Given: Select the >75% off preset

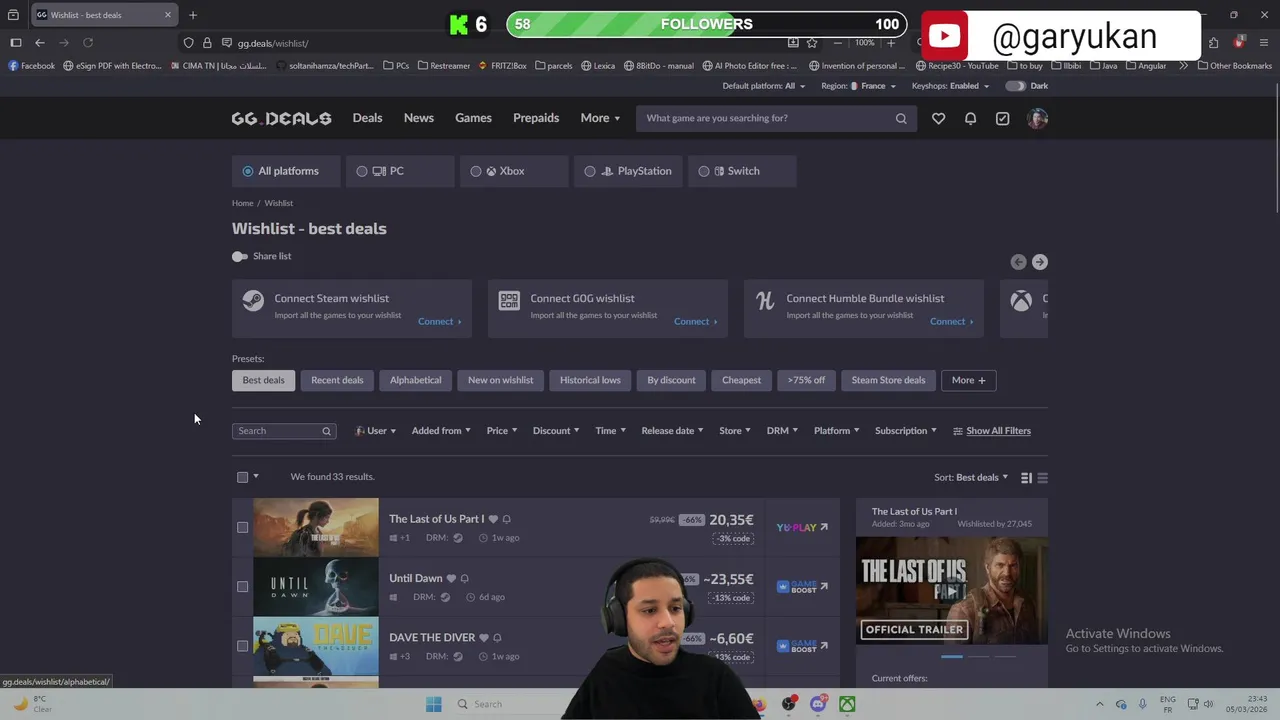Looking at the screenshot, I should tap(806, 380).
